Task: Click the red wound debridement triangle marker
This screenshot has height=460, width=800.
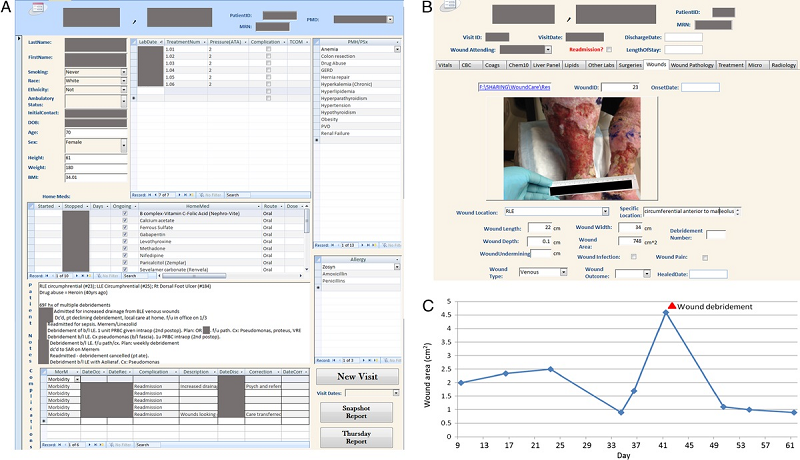Action: point(672,304)
